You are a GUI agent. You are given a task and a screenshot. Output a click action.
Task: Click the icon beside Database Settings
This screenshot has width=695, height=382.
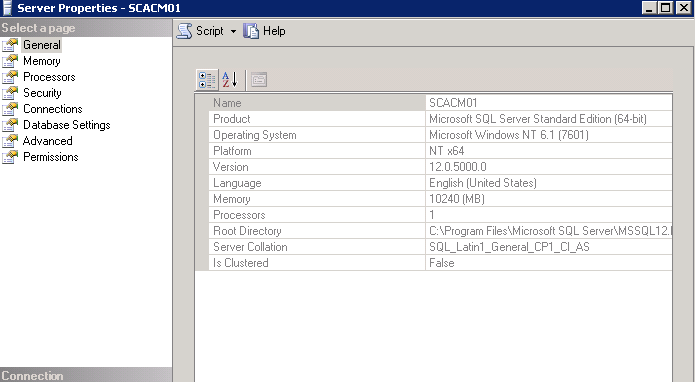tap(10, 125)
